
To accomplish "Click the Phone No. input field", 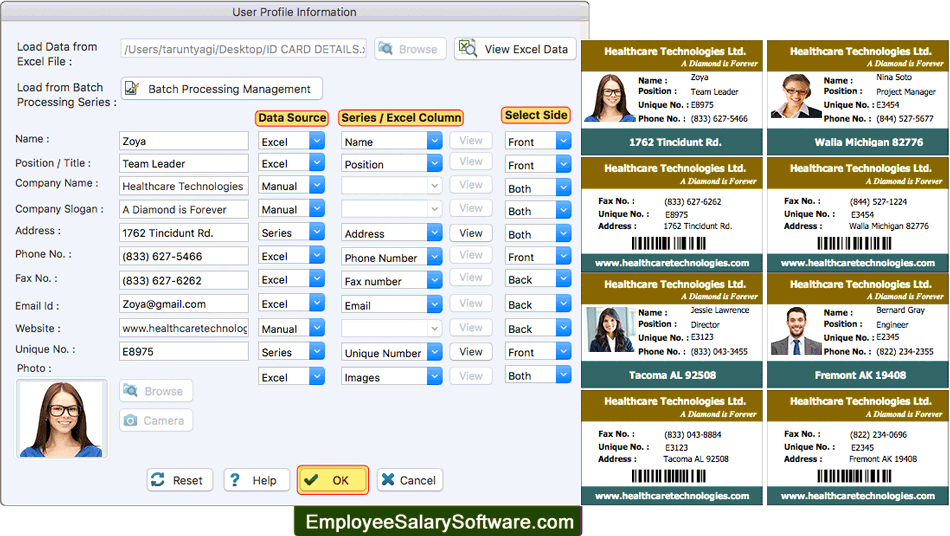I will pos(184,256).
